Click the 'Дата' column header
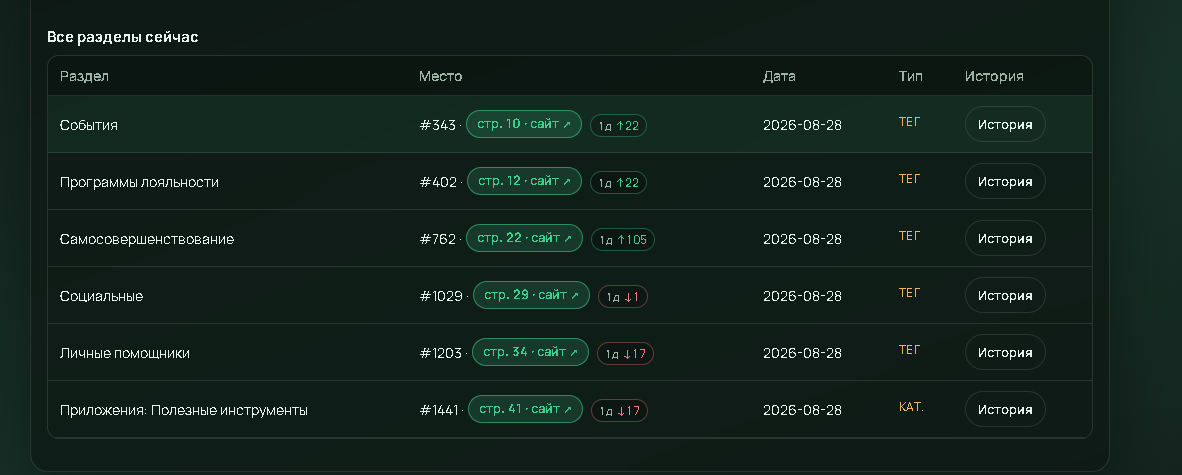The image size is (1182, 475). (x=779, y=76)
